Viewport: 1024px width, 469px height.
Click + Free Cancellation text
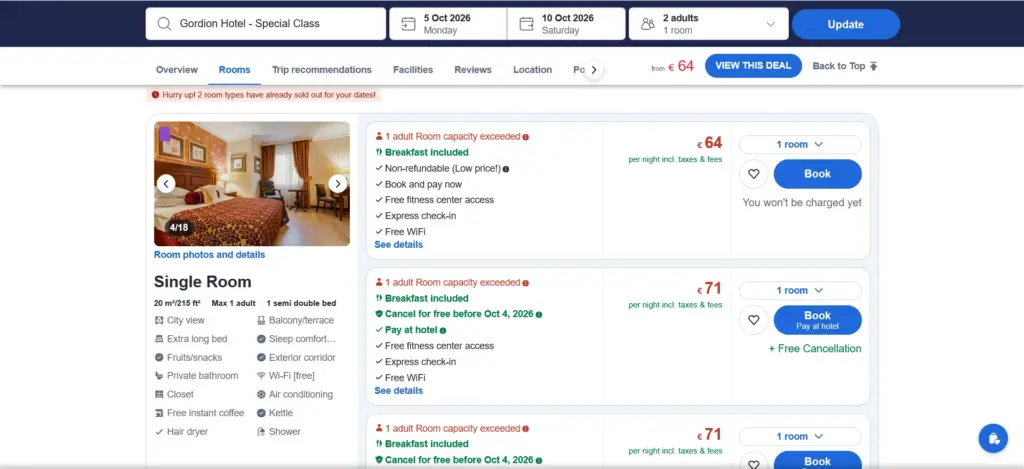tap(815, 349)
